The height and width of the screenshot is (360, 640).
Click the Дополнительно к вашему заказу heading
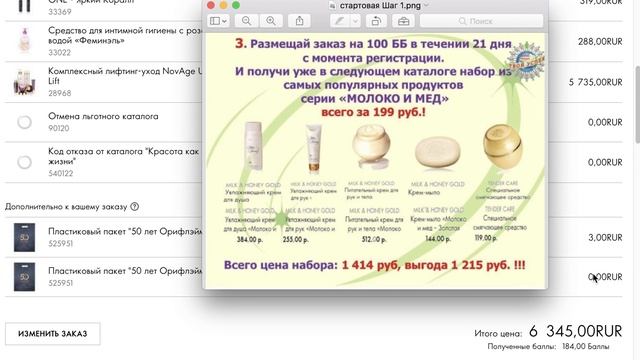[66, 207]
